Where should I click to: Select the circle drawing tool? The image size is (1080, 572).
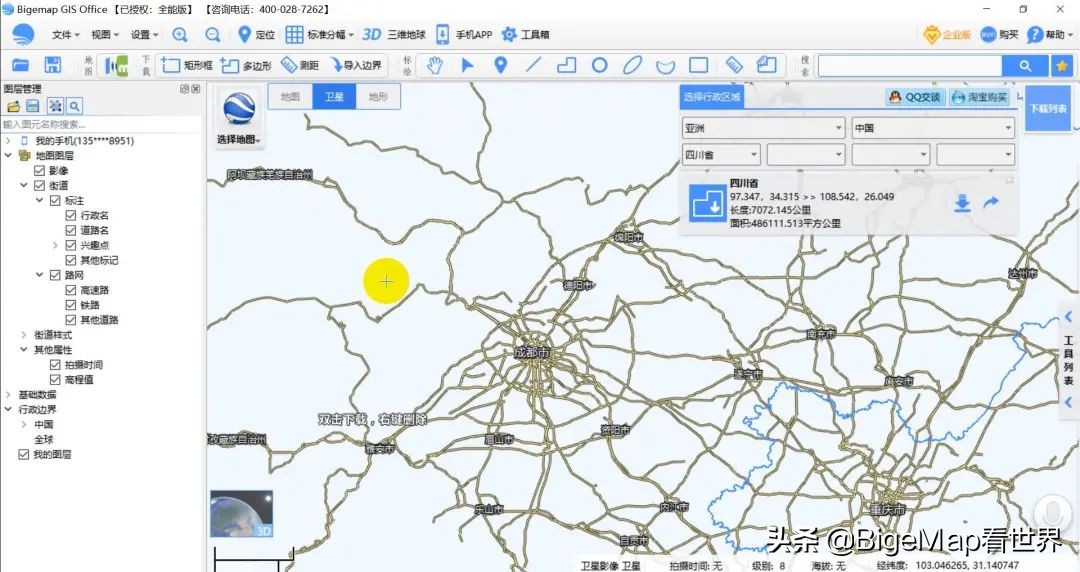(x=599, y=65)
